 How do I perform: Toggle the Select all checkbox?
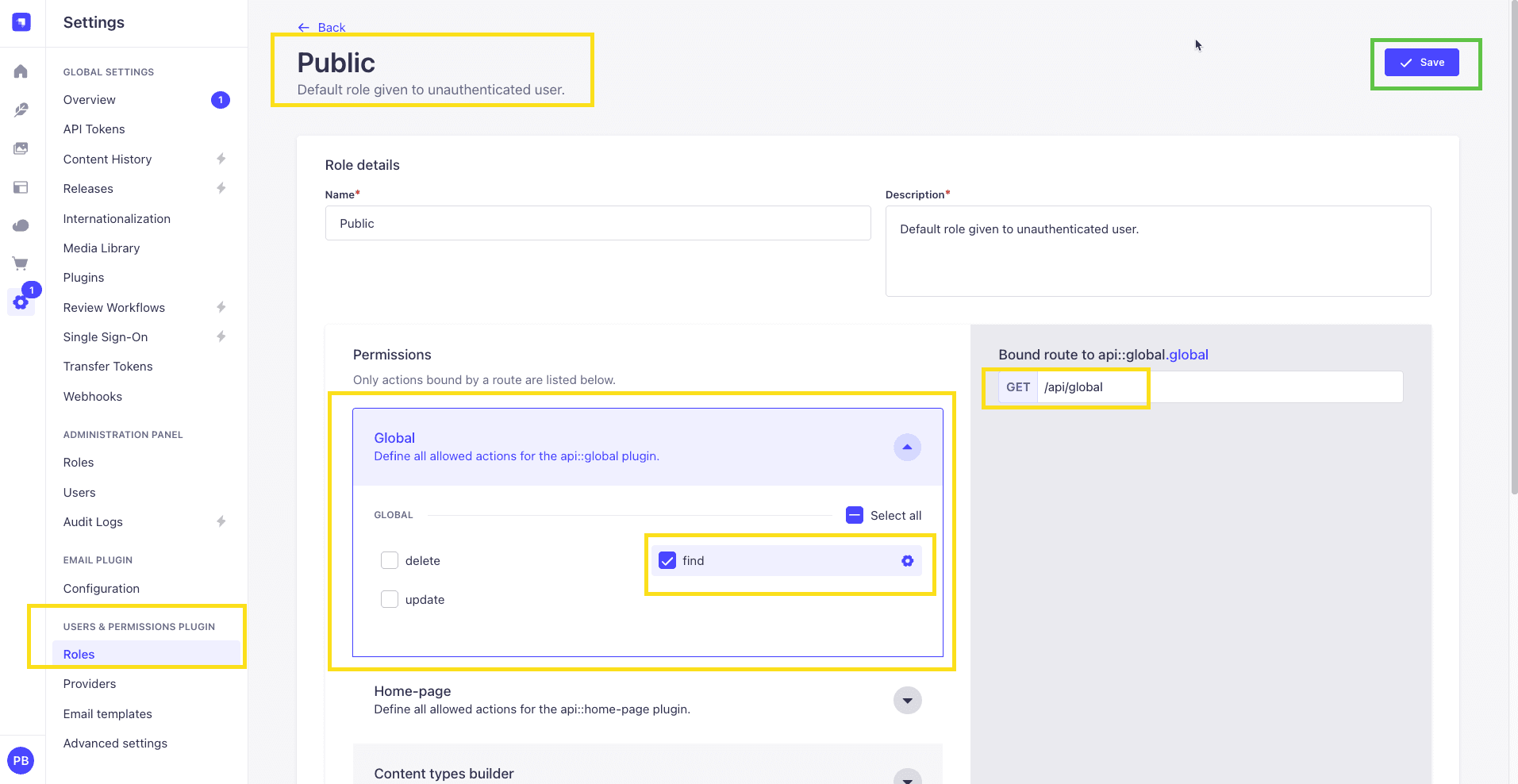tap(855, 516)
